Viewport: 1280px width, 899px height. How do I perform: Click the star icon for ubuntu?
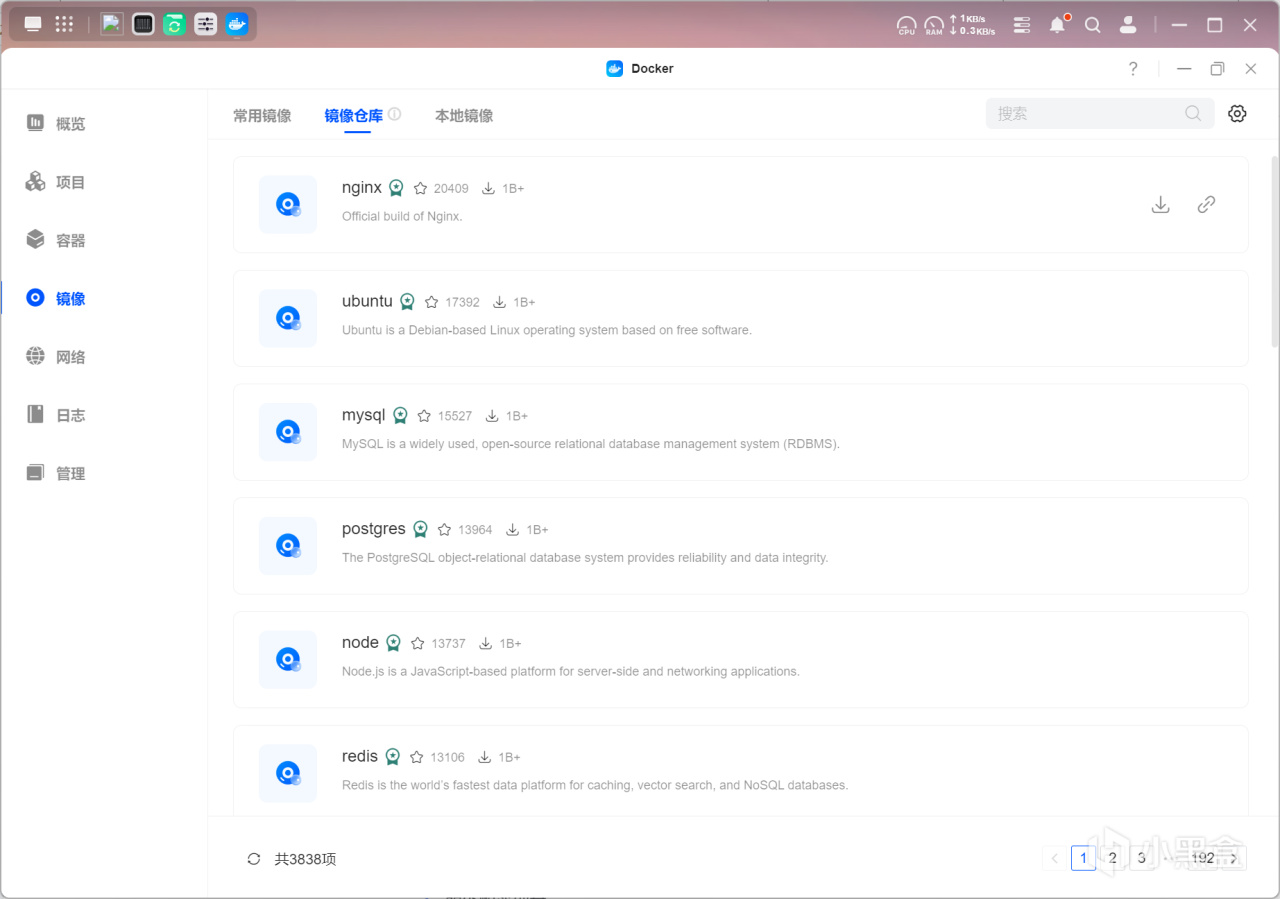coord(432,302)
